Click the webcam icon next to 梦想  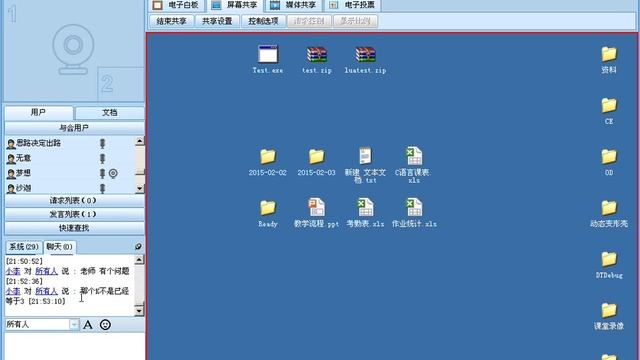coord(113,173)
